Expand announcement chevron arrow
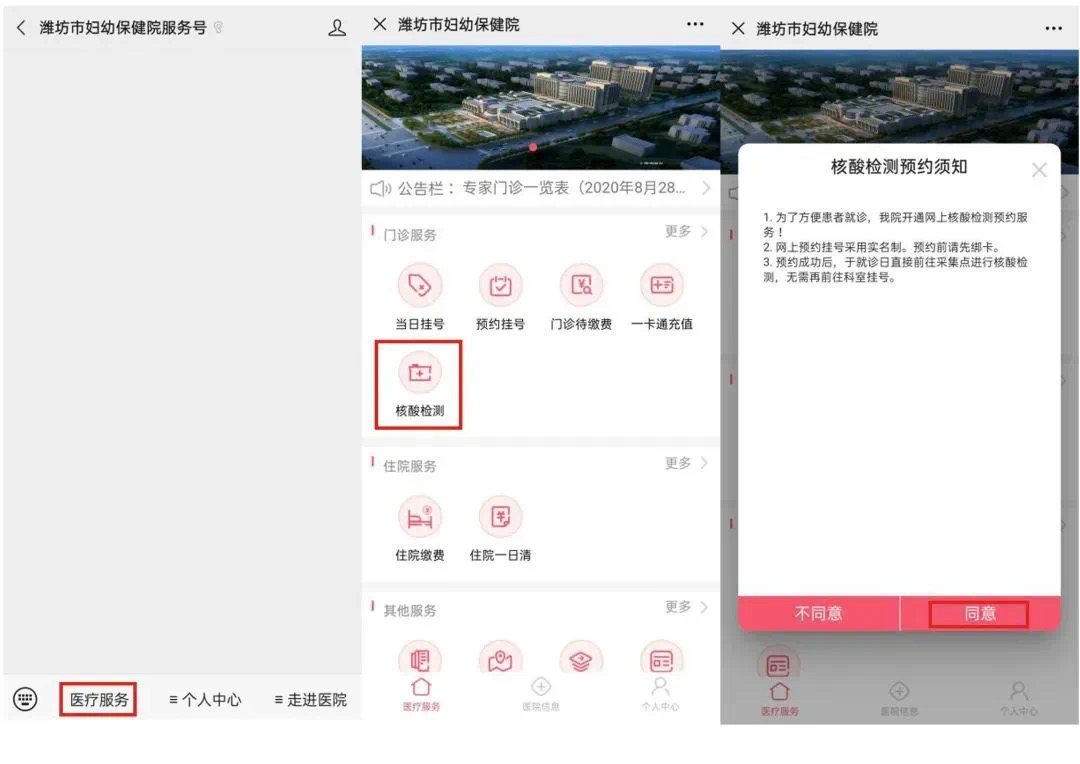1080x764 pixels. (706, 187)
